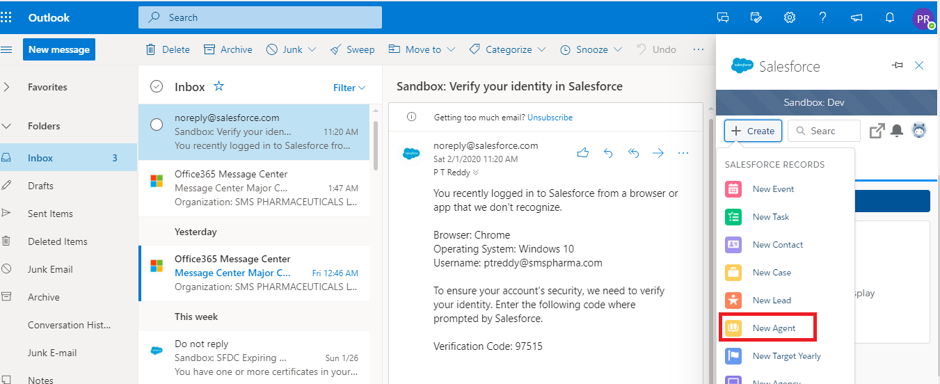Open the Conversation History folder

pos(68,325)
